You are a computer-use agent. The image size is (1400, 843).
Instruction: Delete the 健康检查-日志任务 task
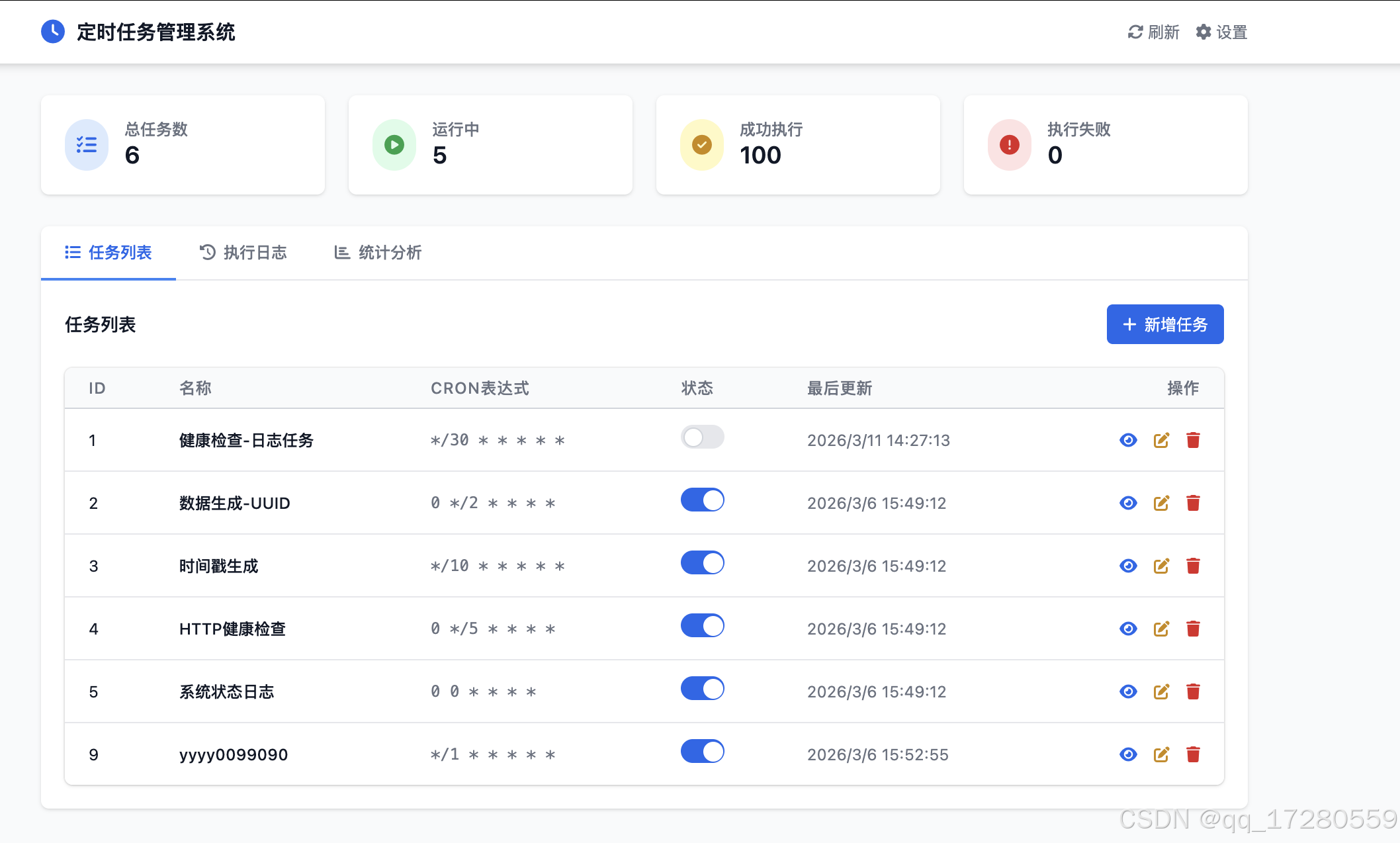[x=1193, y=440]
